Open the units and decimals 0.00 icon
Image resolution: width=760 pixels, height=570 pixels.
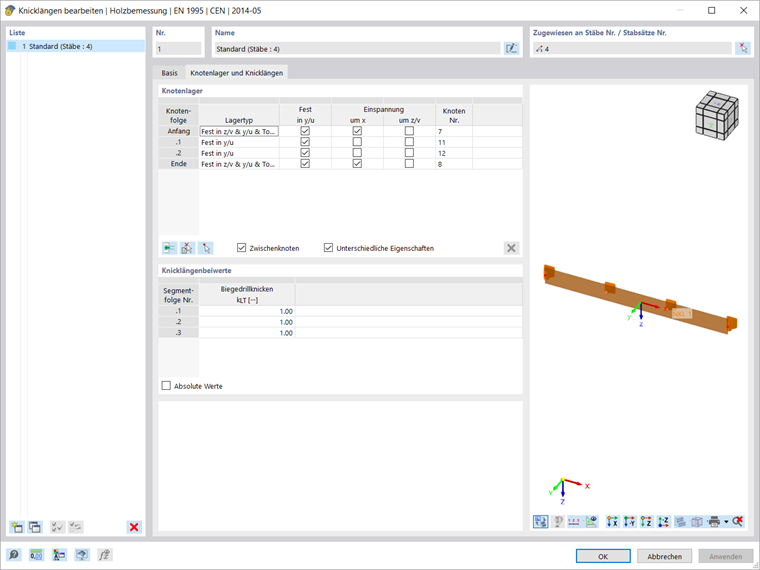36,555
